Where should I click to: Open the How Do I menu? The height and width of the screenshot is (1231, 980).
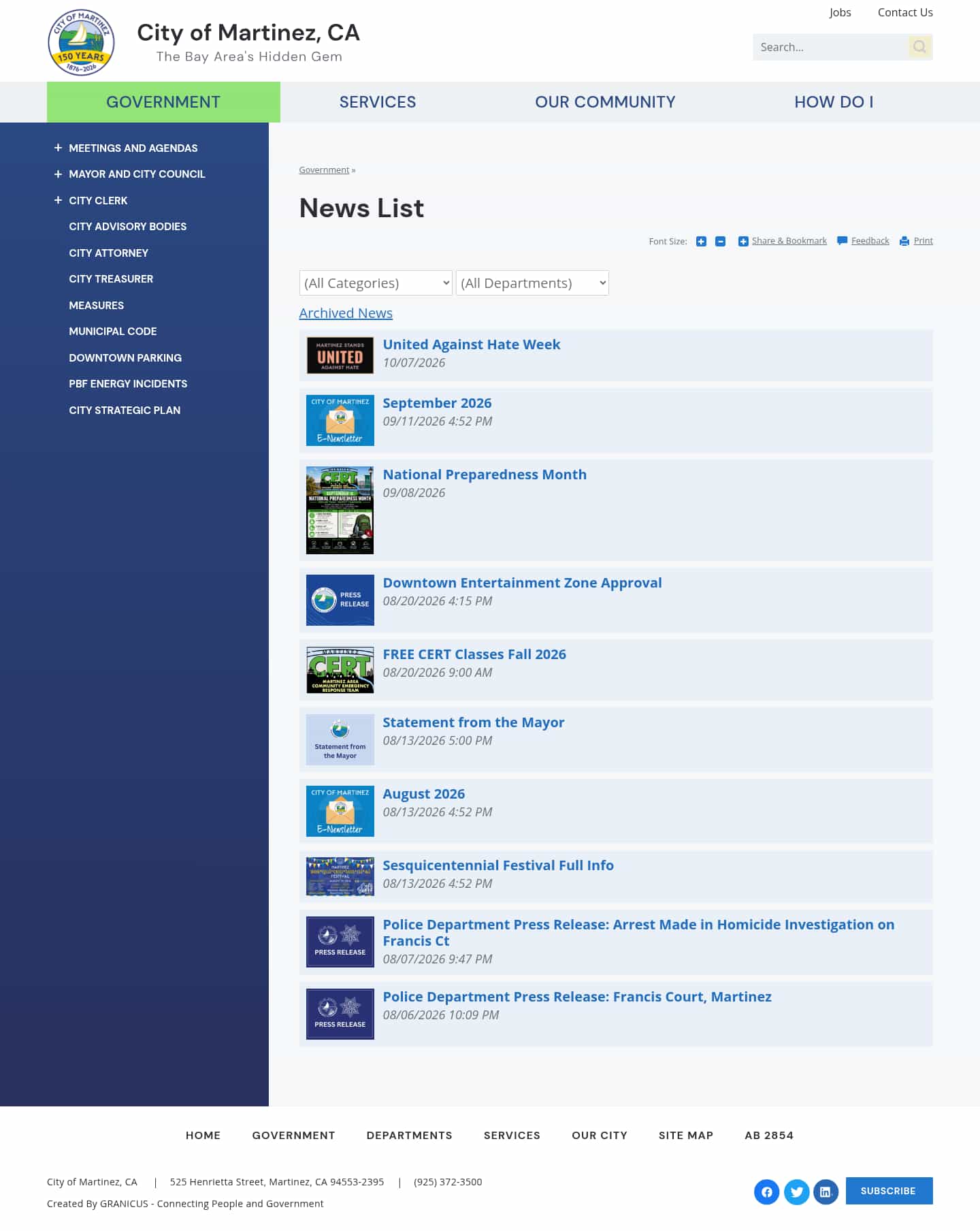pos(834,102)
